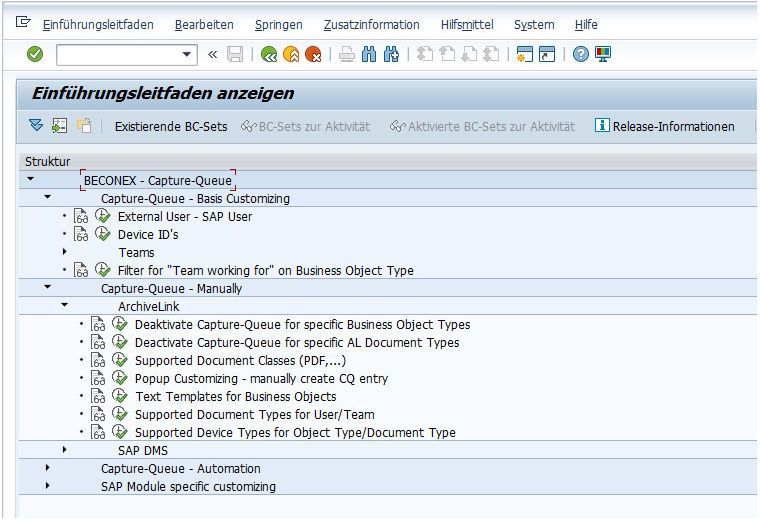Click the Find Next binoculars icon
This screenshot has height=520, width=760.
tap(391, 54)
